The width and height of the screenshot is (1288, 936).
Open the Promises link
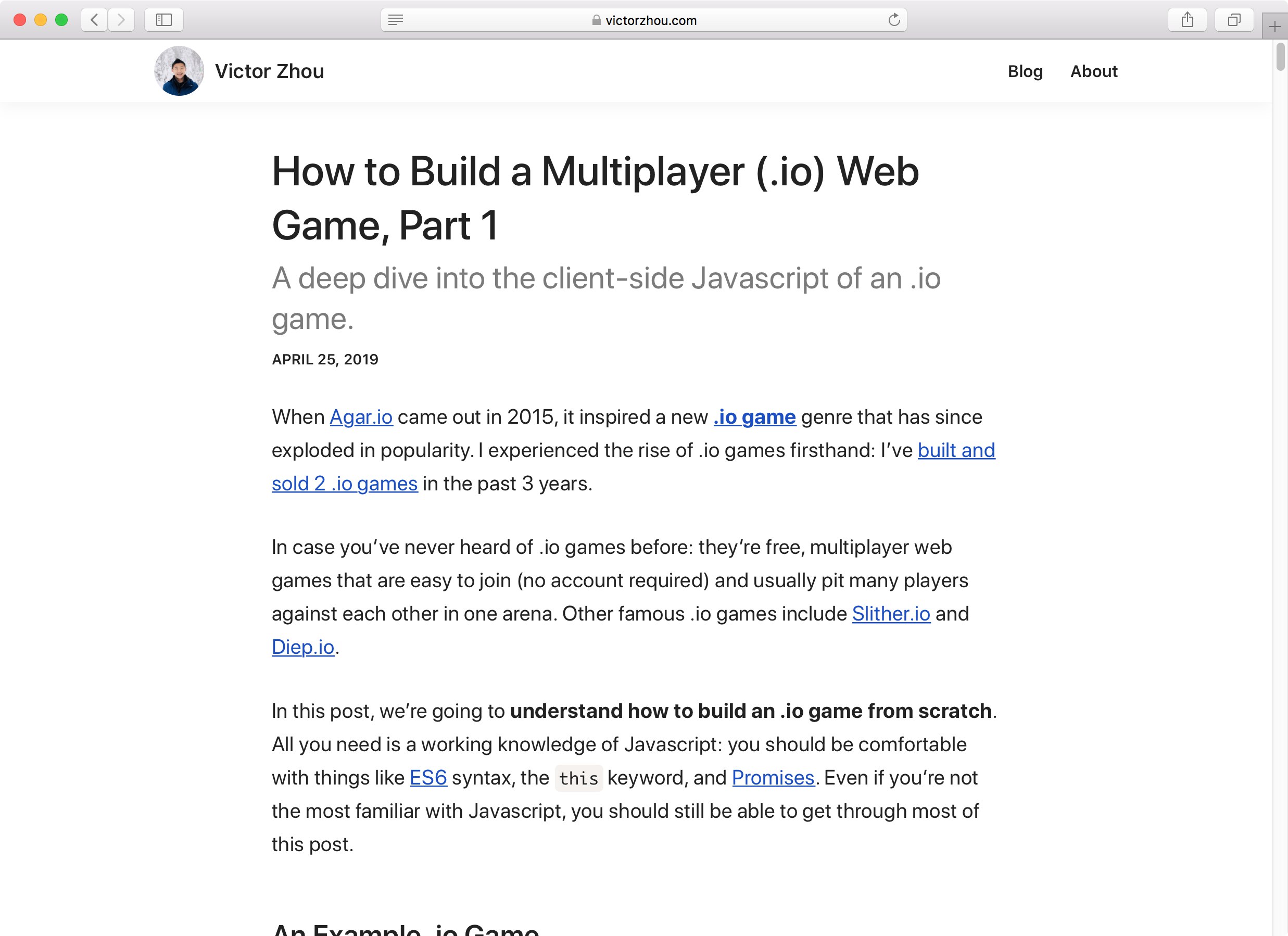click(x=773, y=778)
